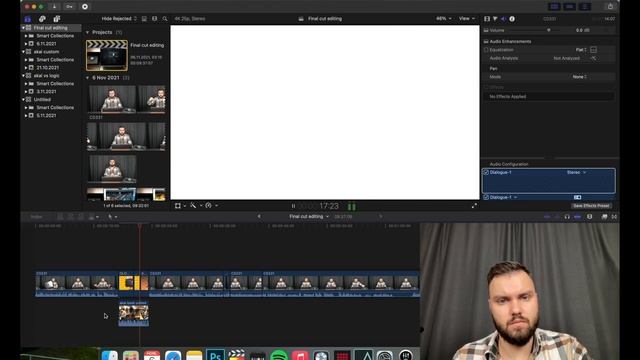This screenshot has width=640, height=360.
Task: Collapse the Projects section in browser
Action: coord(87,32)
